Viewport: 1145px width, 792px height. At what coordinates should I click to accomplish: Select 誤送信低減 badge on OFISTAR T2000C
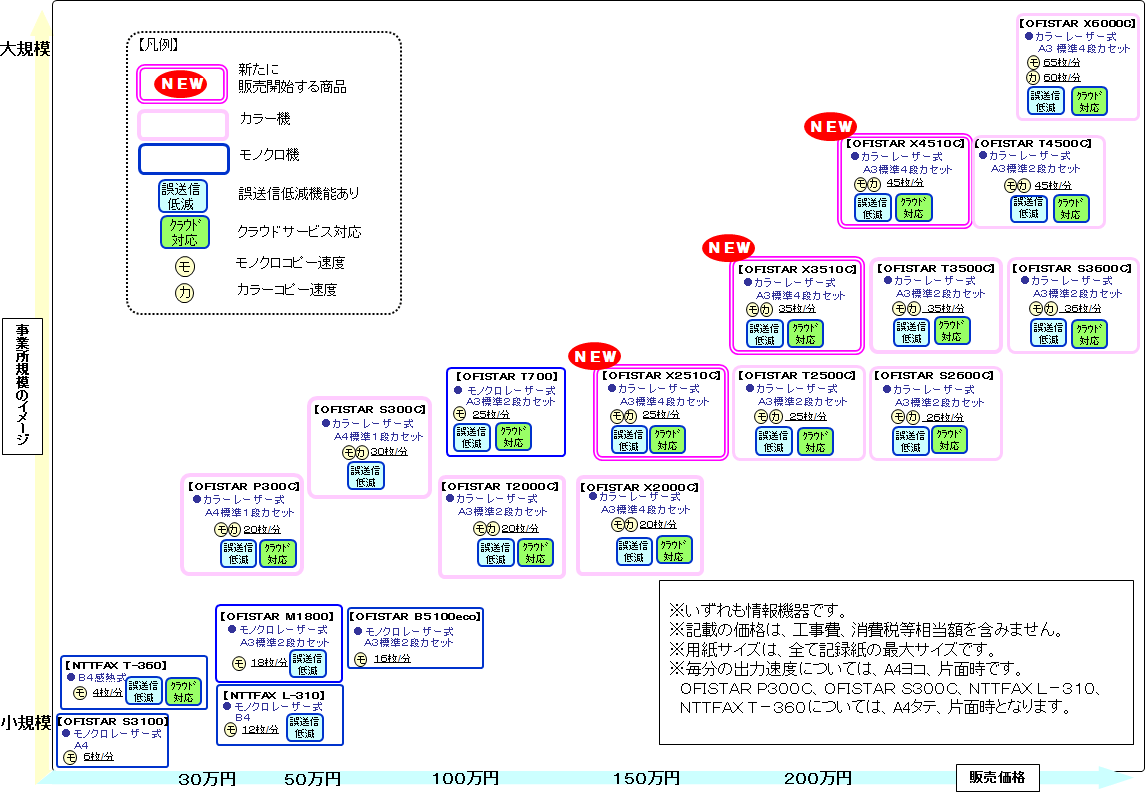(496, 553)
